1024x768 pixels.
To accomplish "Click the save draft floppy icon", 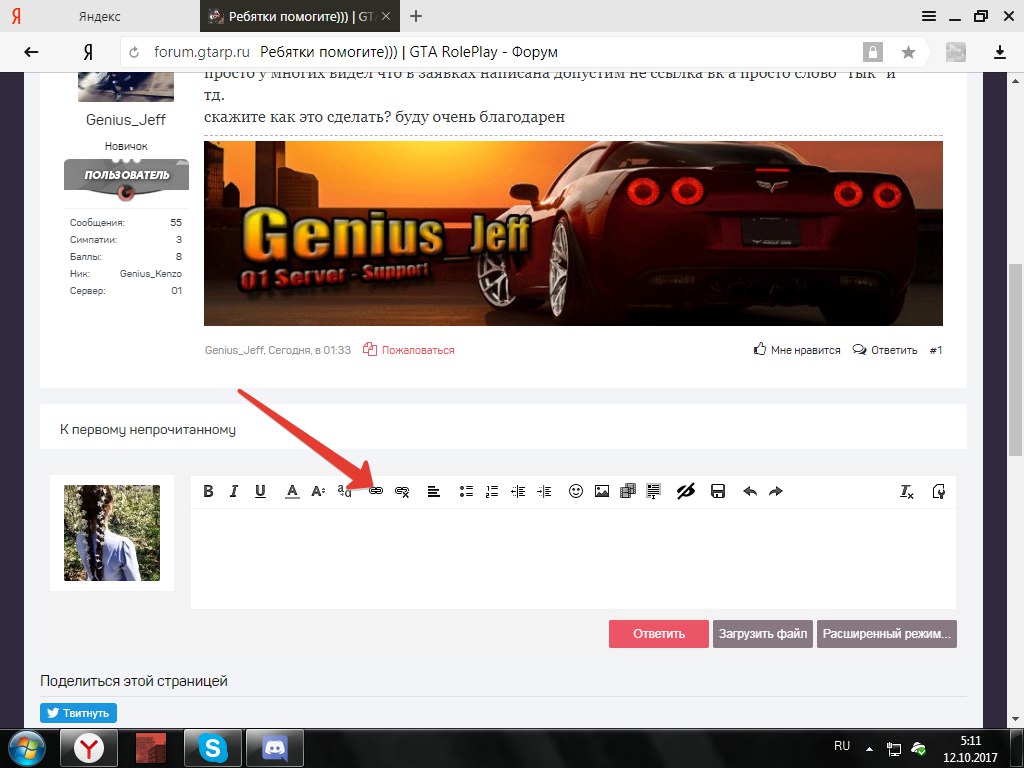I will coord(717,491).
